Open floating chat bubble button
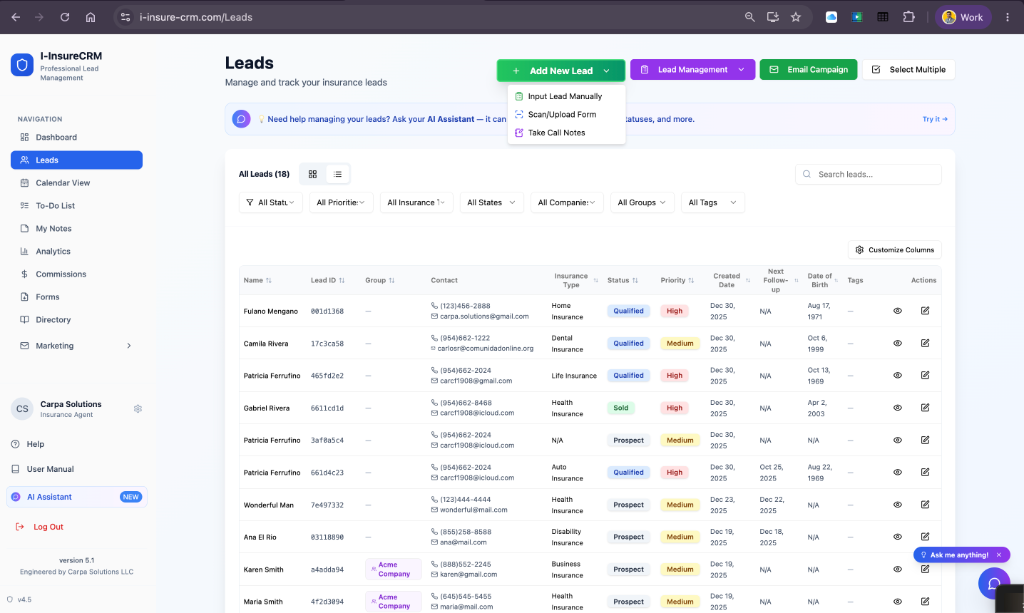This screenshot has height=613, width=1024. 994,583
